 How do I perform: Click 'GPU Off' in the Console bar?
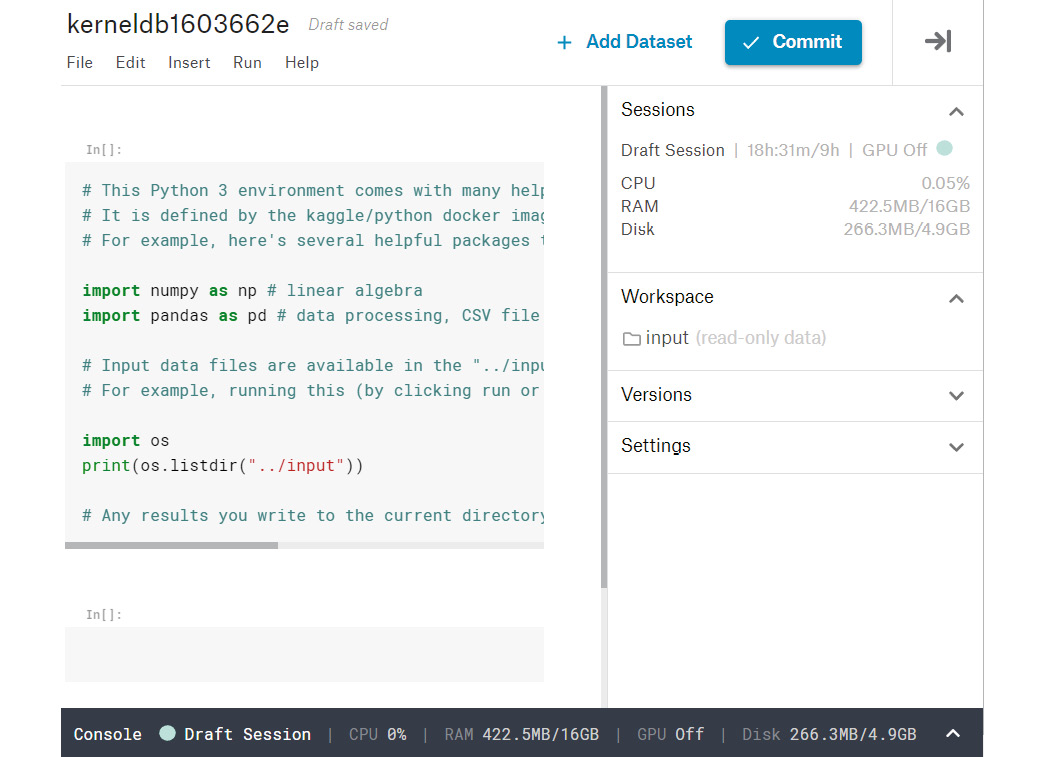[x=670, y=734]
